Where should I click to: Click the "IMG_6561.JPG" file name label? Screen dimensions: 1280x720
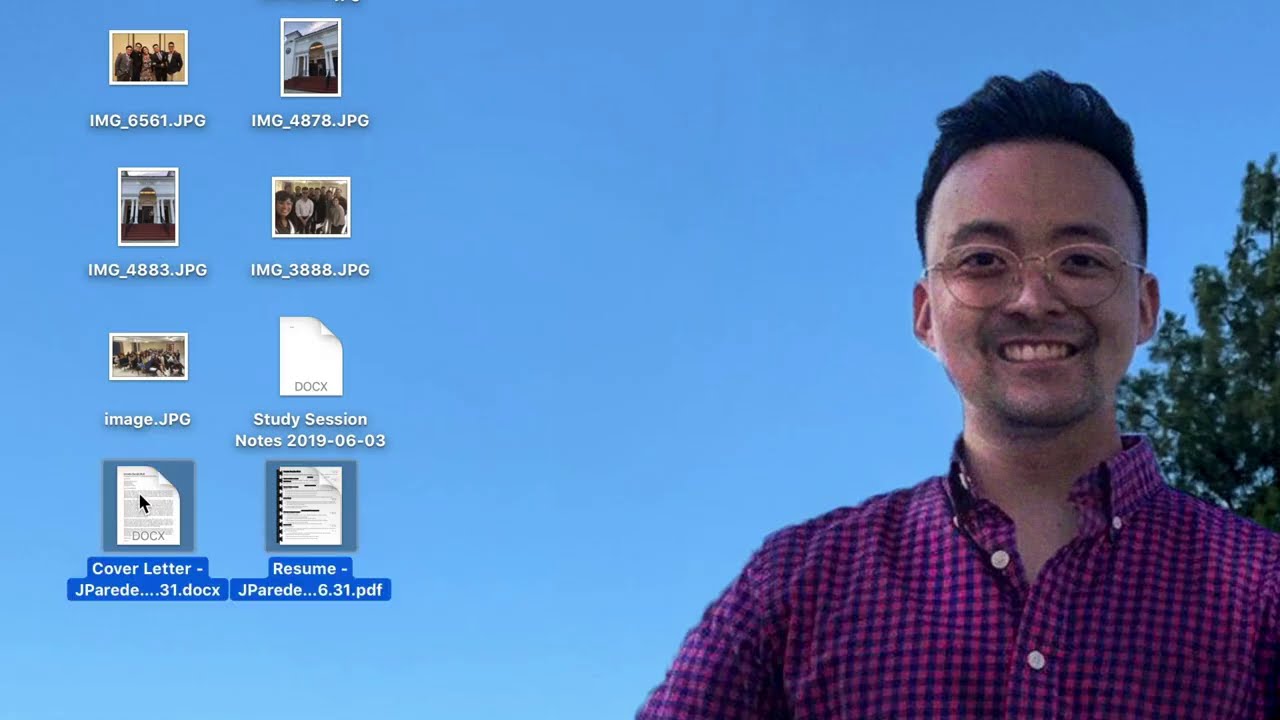click(x=148, y=120)
